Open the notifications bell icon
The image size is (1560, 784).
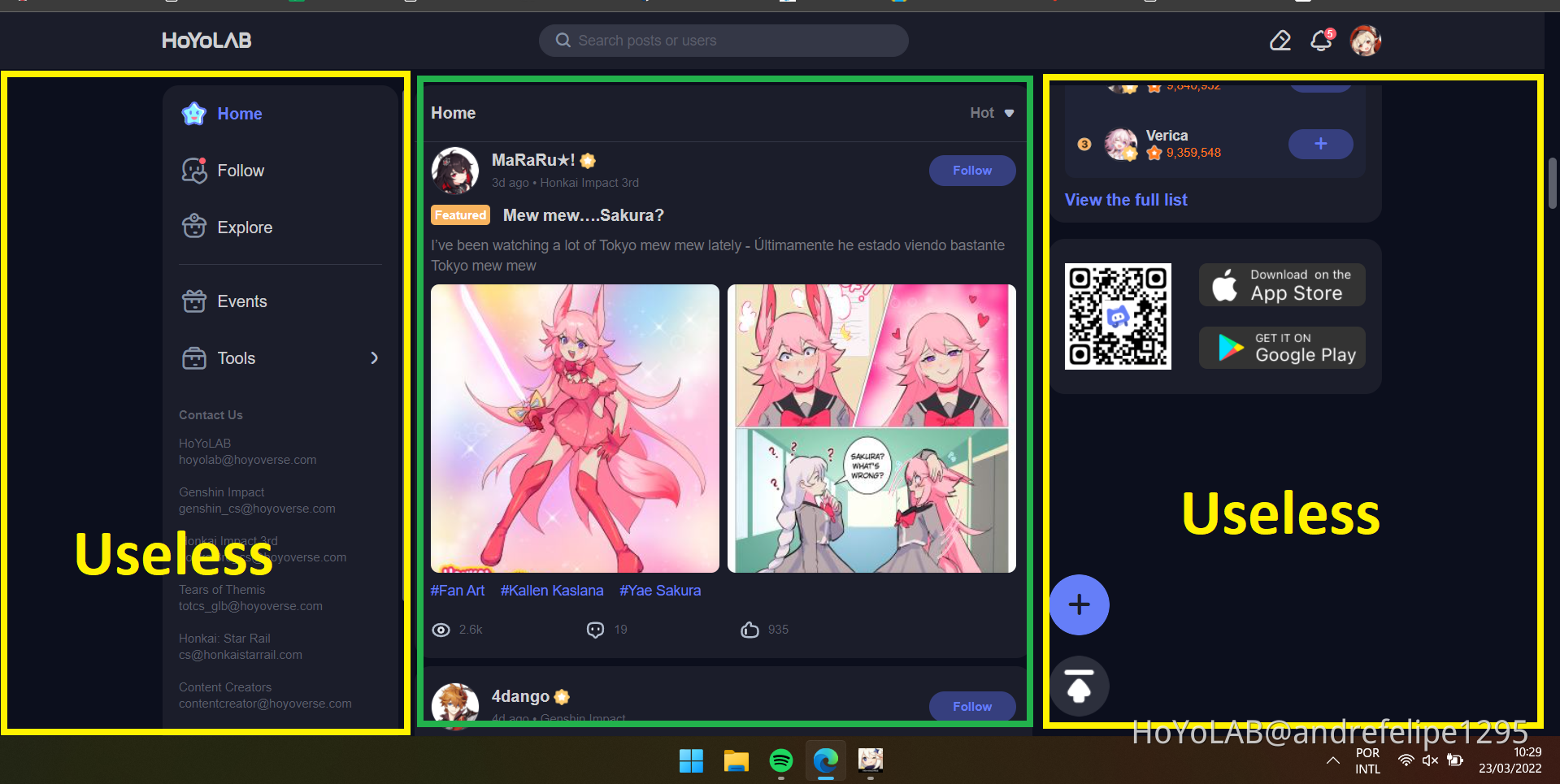point(1321,41)
